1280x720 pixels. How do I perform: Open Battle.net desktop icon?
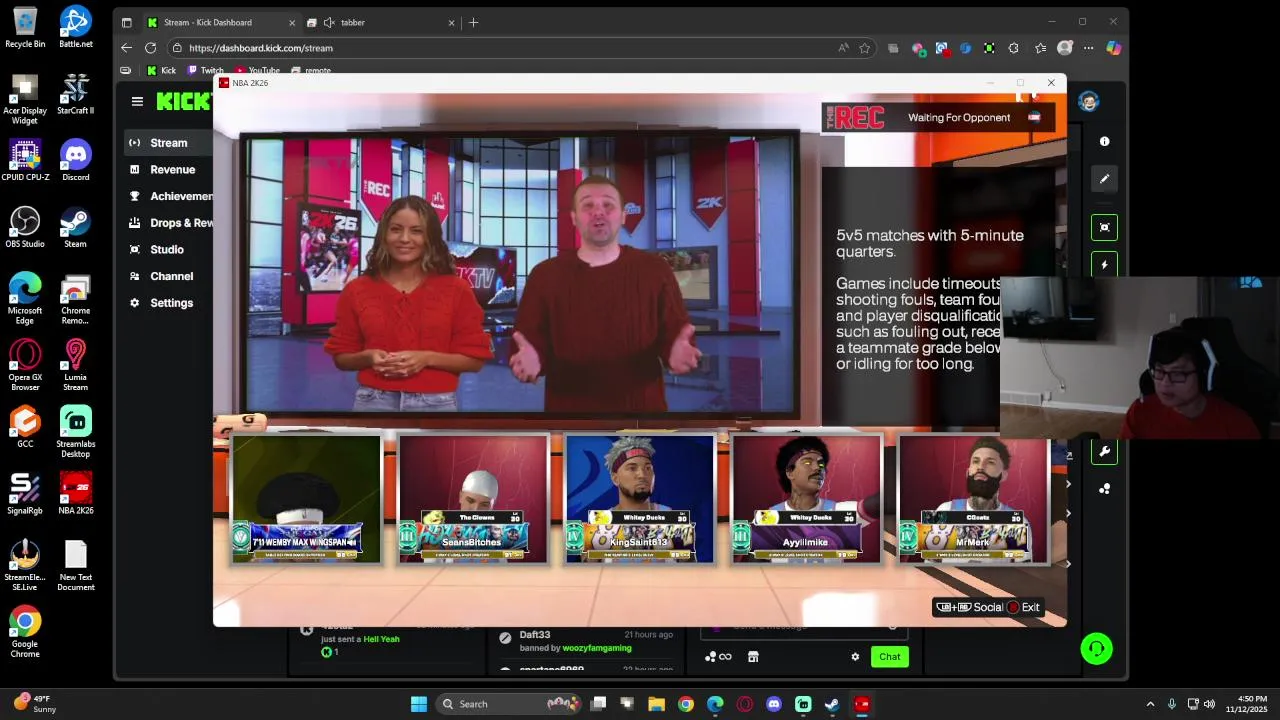click(75, 28)
